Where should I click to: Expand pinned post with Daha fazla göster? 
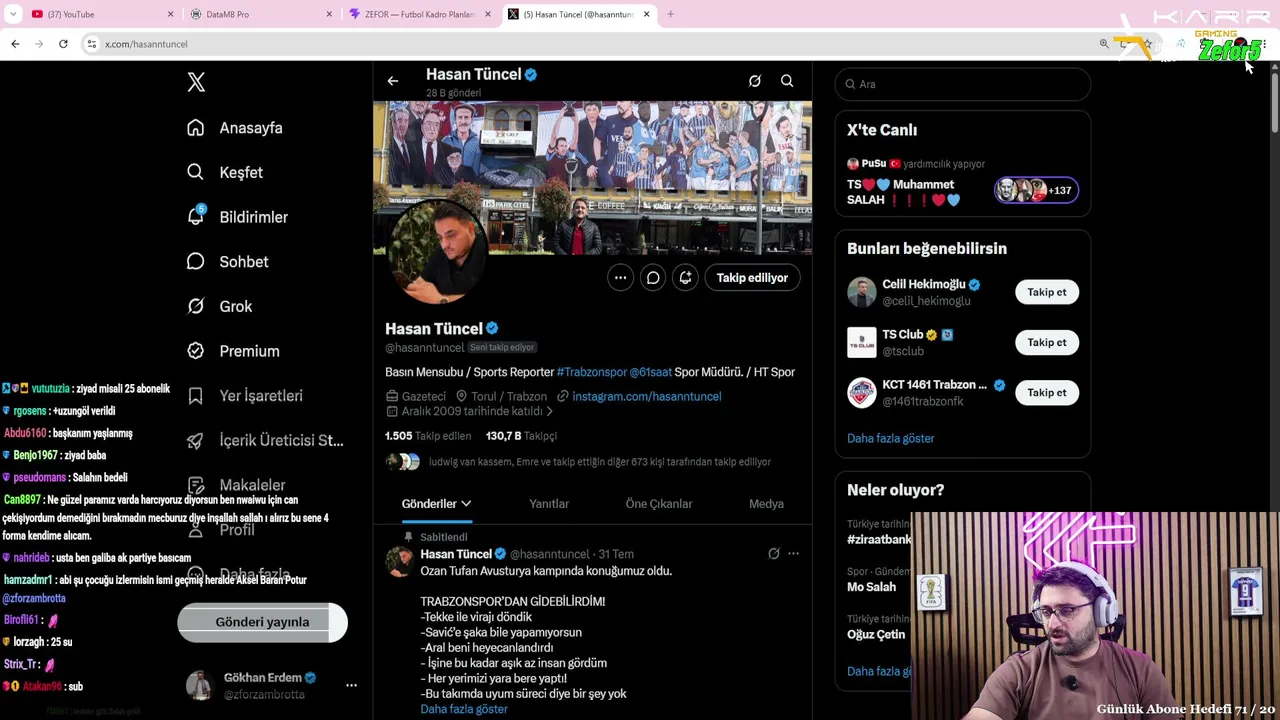coord(464,709)
